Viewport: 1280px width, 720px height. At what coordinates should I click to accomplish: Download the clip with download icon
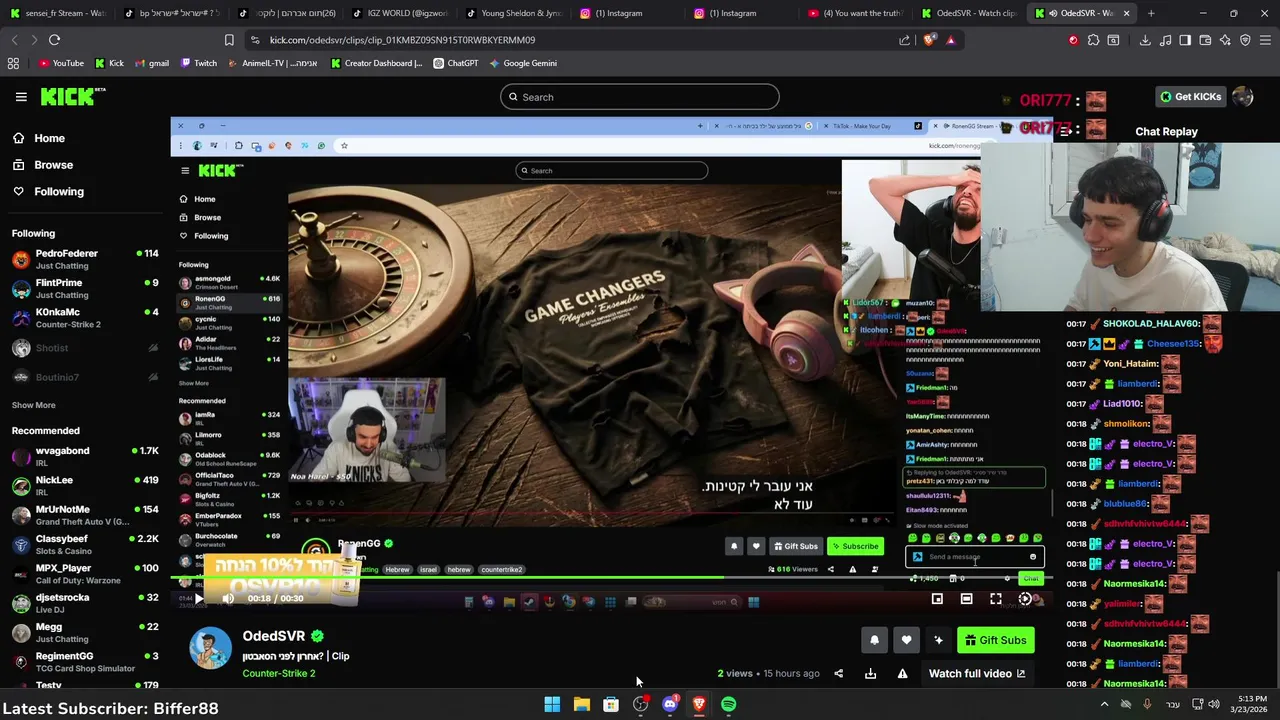(870, 674)
